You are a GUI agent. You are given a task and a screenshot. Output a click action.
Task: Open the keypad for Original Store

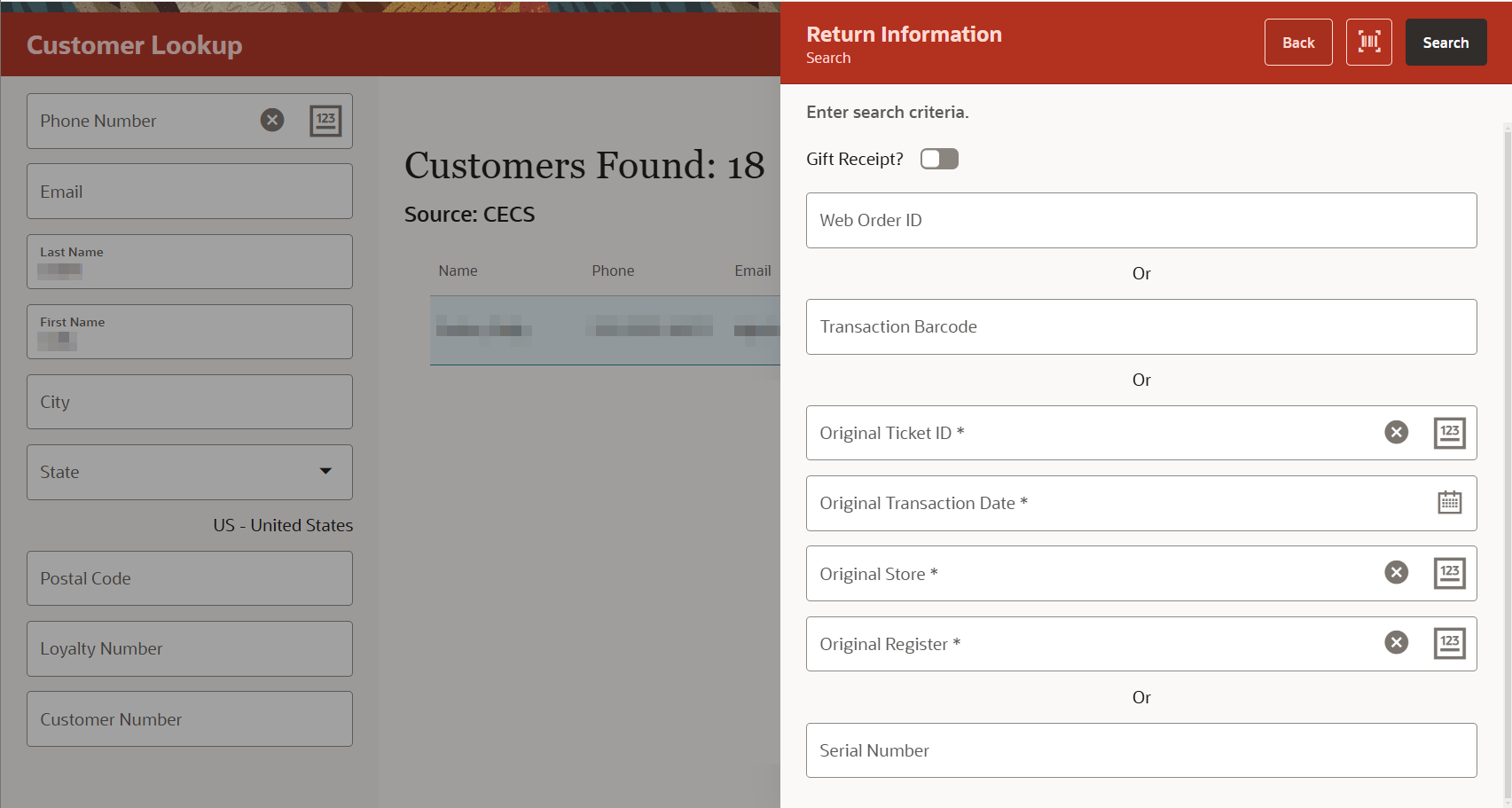(1449, 572)
